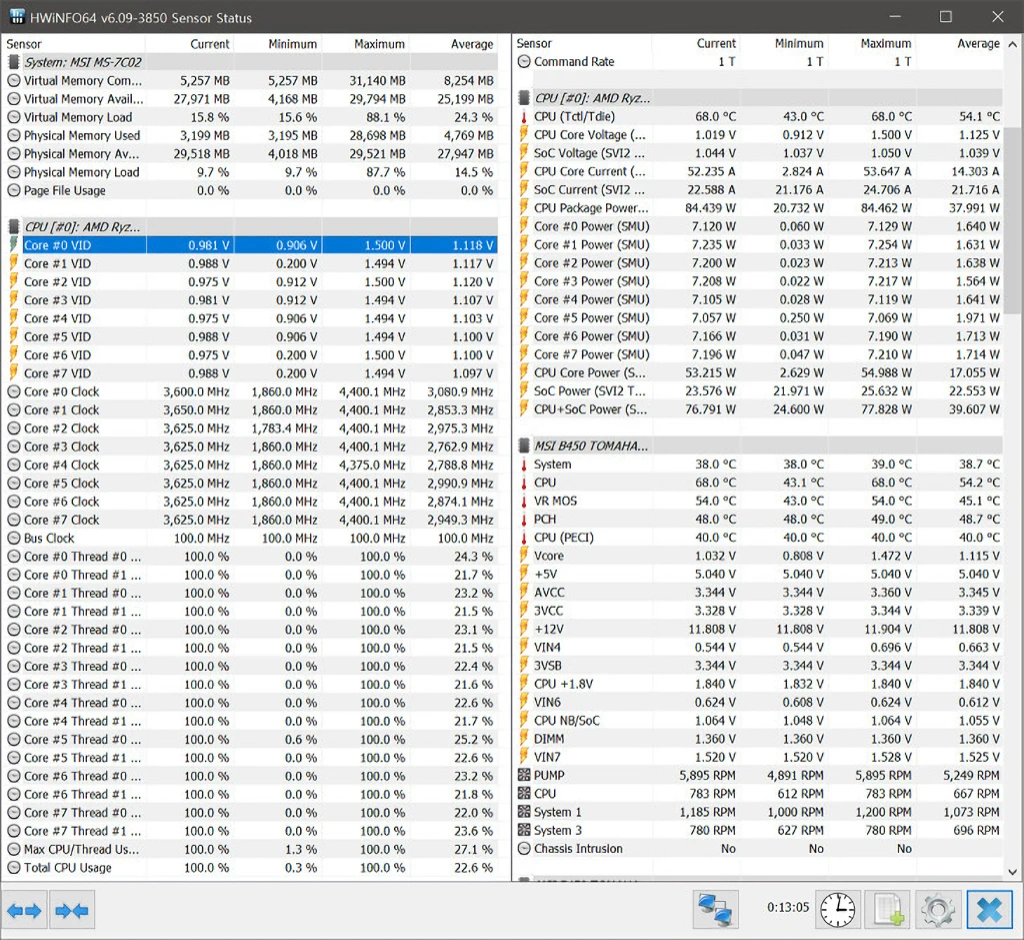Click the thermometer icon beside CPU (Tctl/Tdie)
Screen dimensions: 1024x940
point(524,117)
